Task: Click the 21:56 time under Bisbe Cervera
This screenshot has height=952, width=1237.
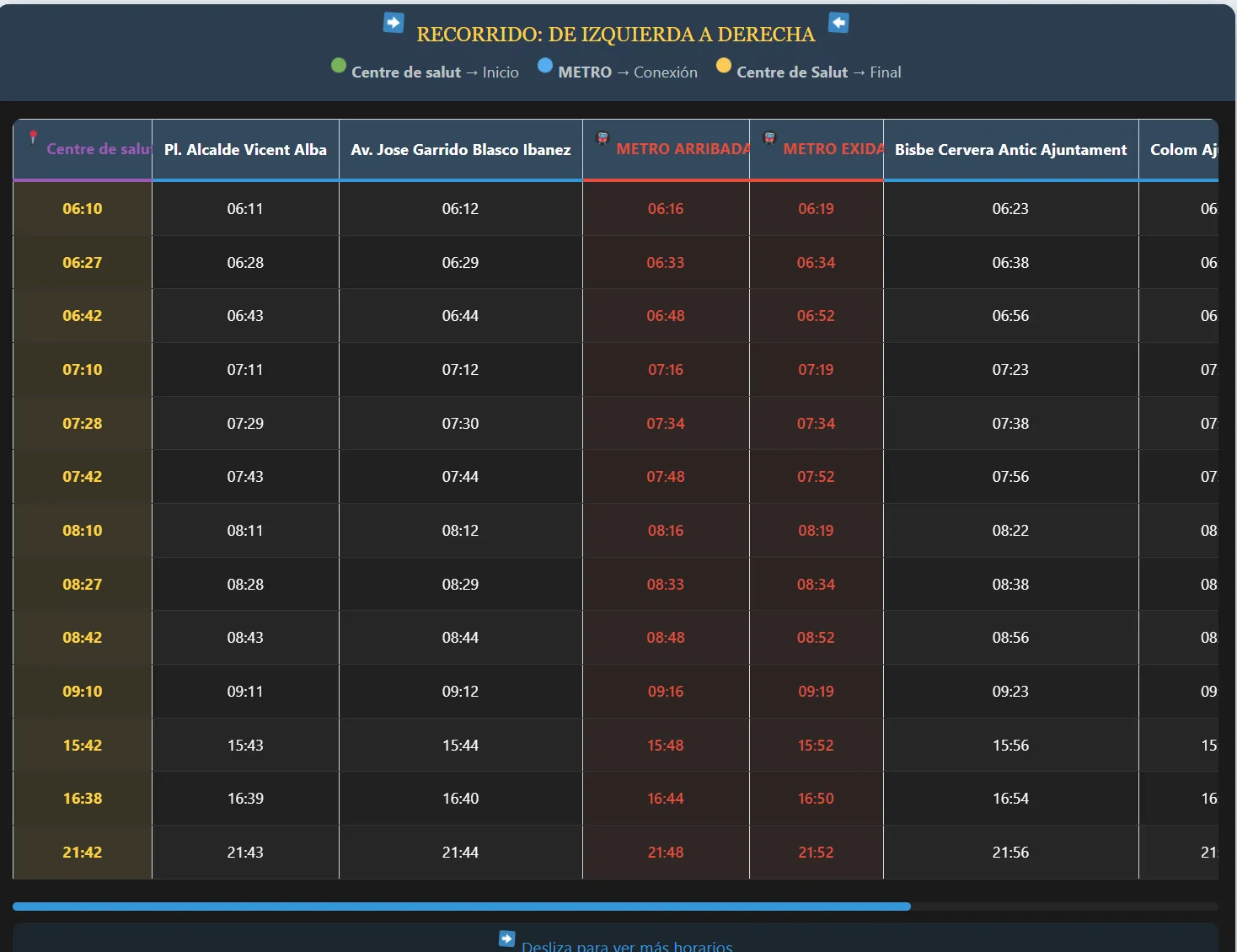Action: point(1010,853)
